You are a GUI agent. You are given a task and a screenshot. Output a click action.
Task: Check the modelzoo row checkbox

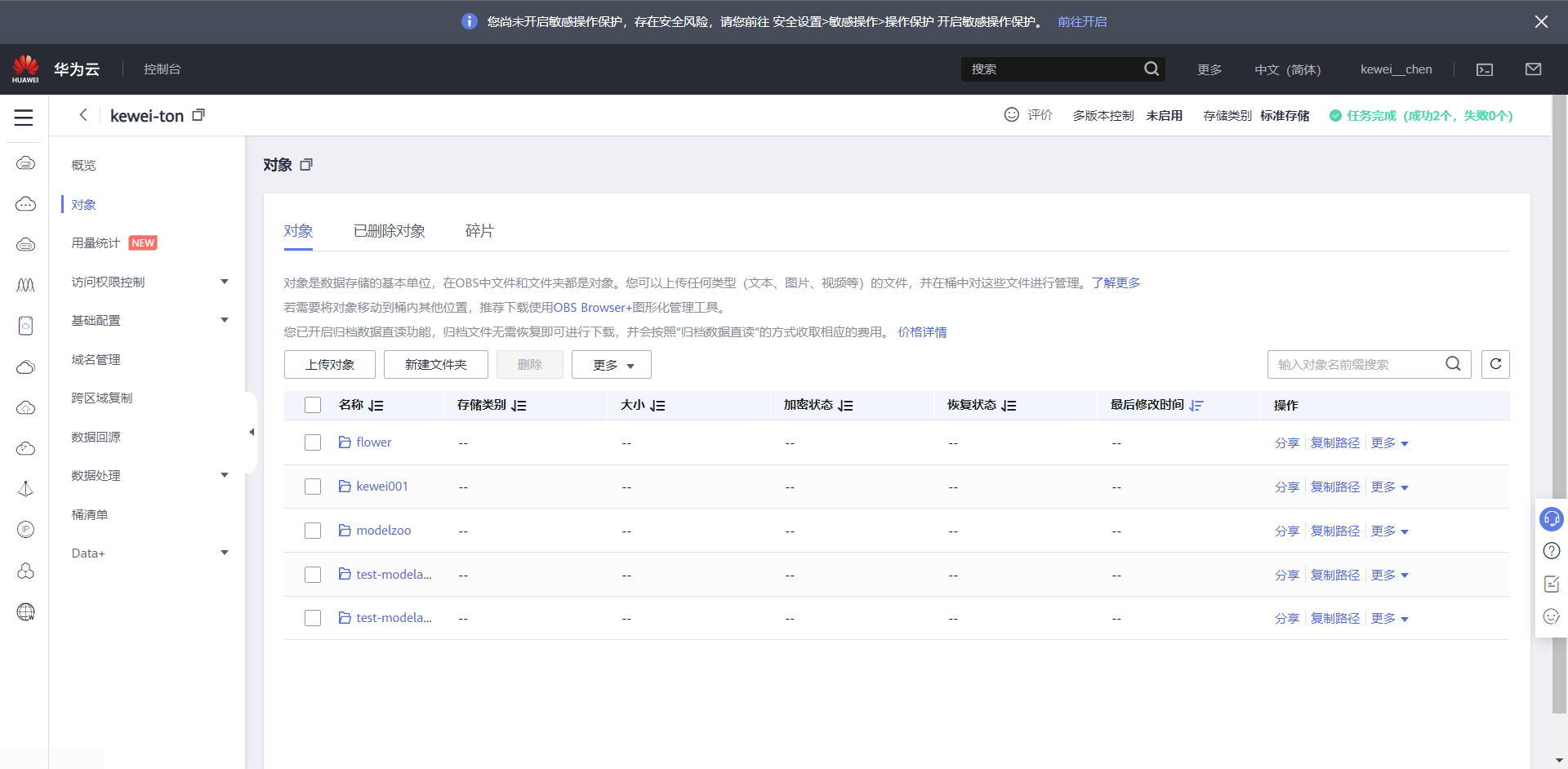click(x=313, y=531)
